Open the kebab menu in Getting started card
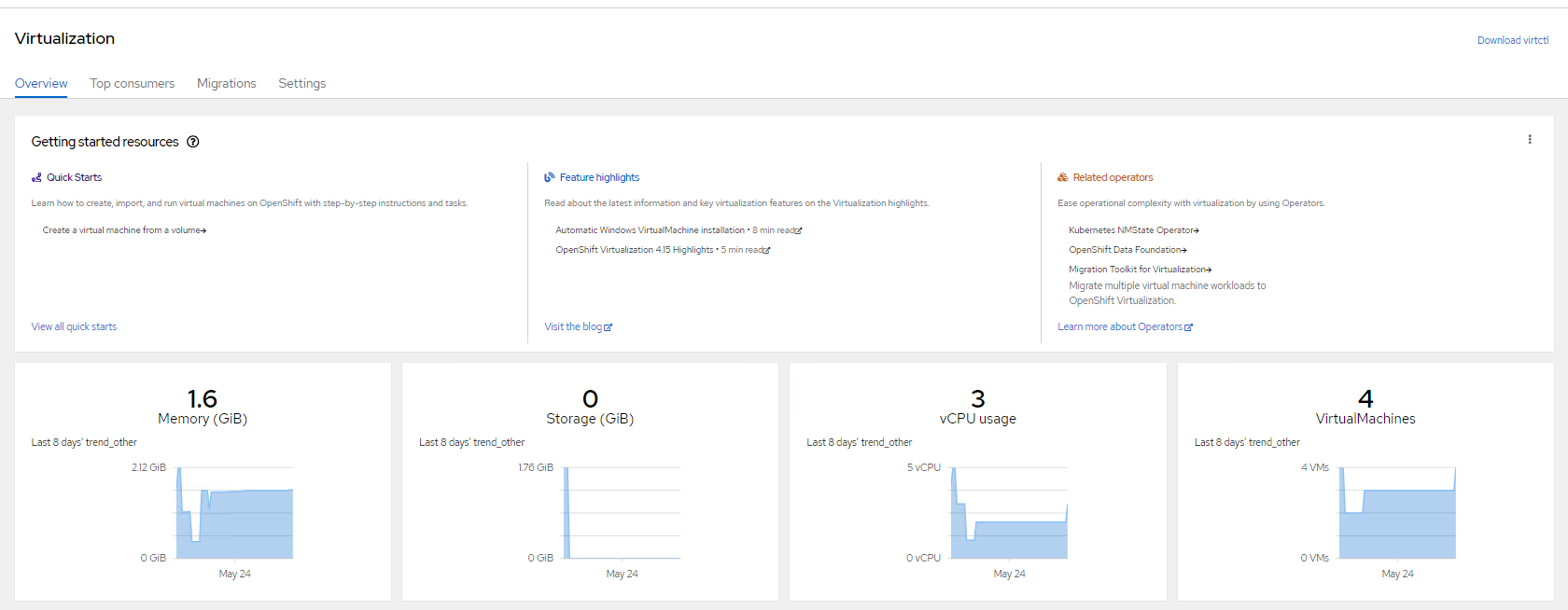 1529,140
